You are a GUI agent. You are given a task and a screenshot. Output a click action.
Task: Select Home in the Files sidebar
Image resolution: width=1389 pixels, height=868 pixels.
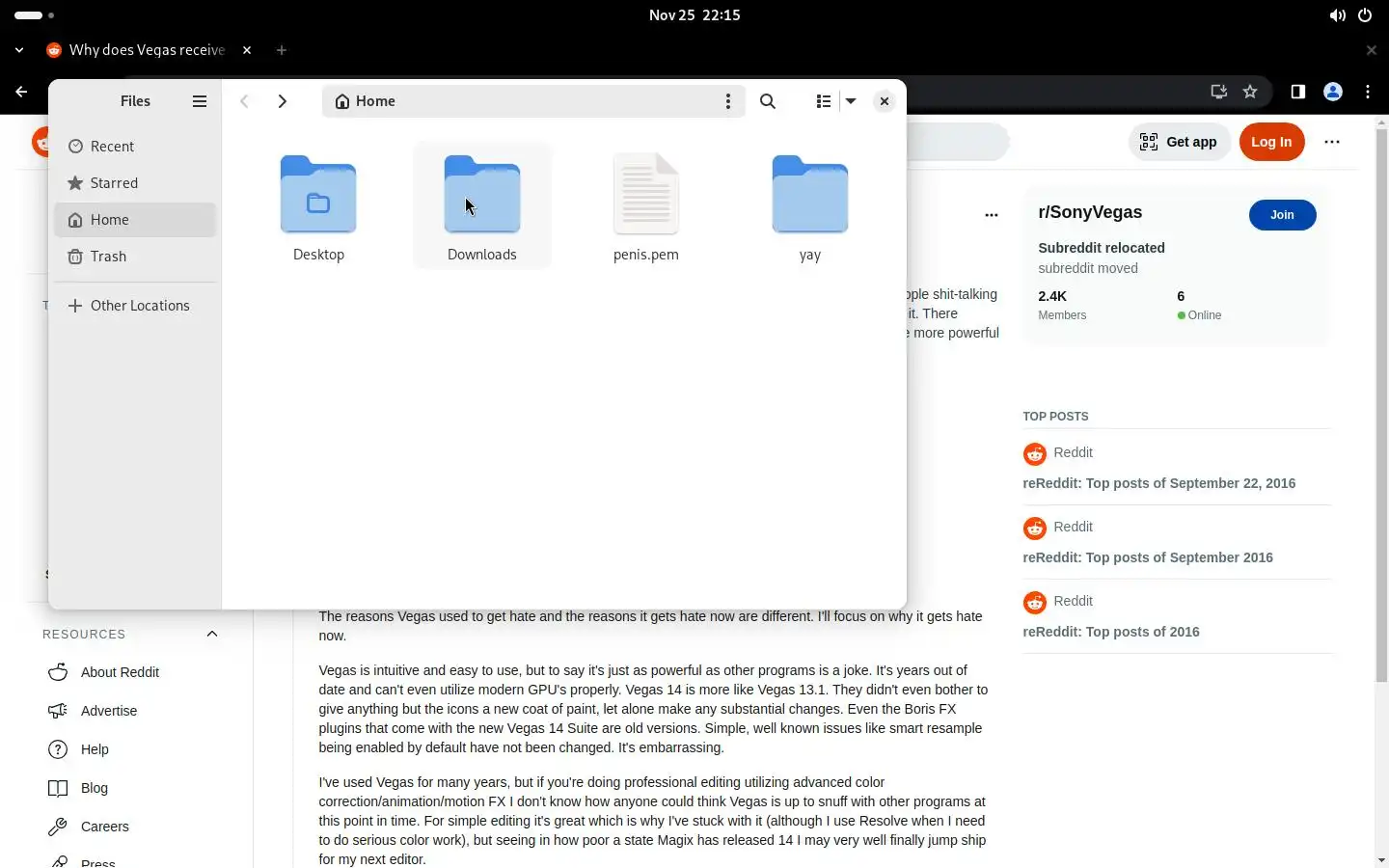pyautogui.click(x=135, y=220)
